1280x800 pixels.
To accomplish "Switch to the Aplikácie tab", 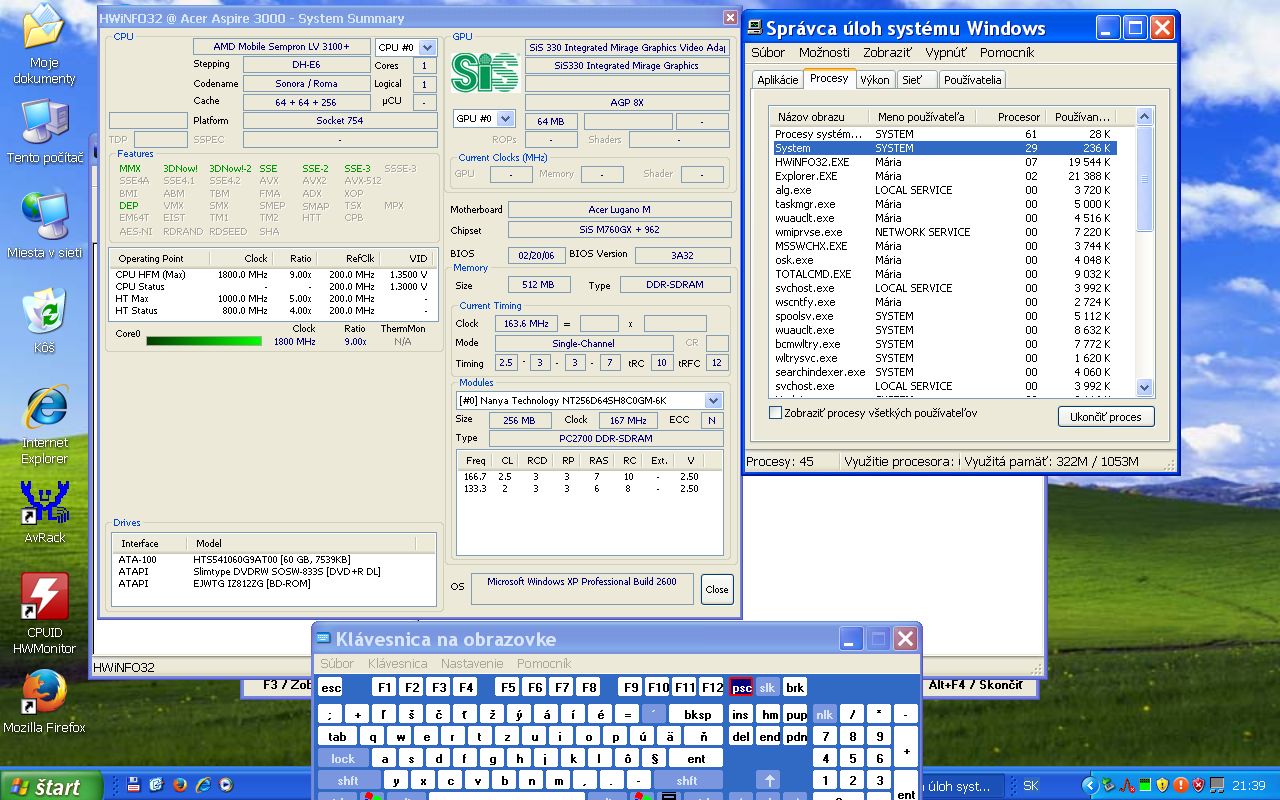I will [x=778, y=80].
